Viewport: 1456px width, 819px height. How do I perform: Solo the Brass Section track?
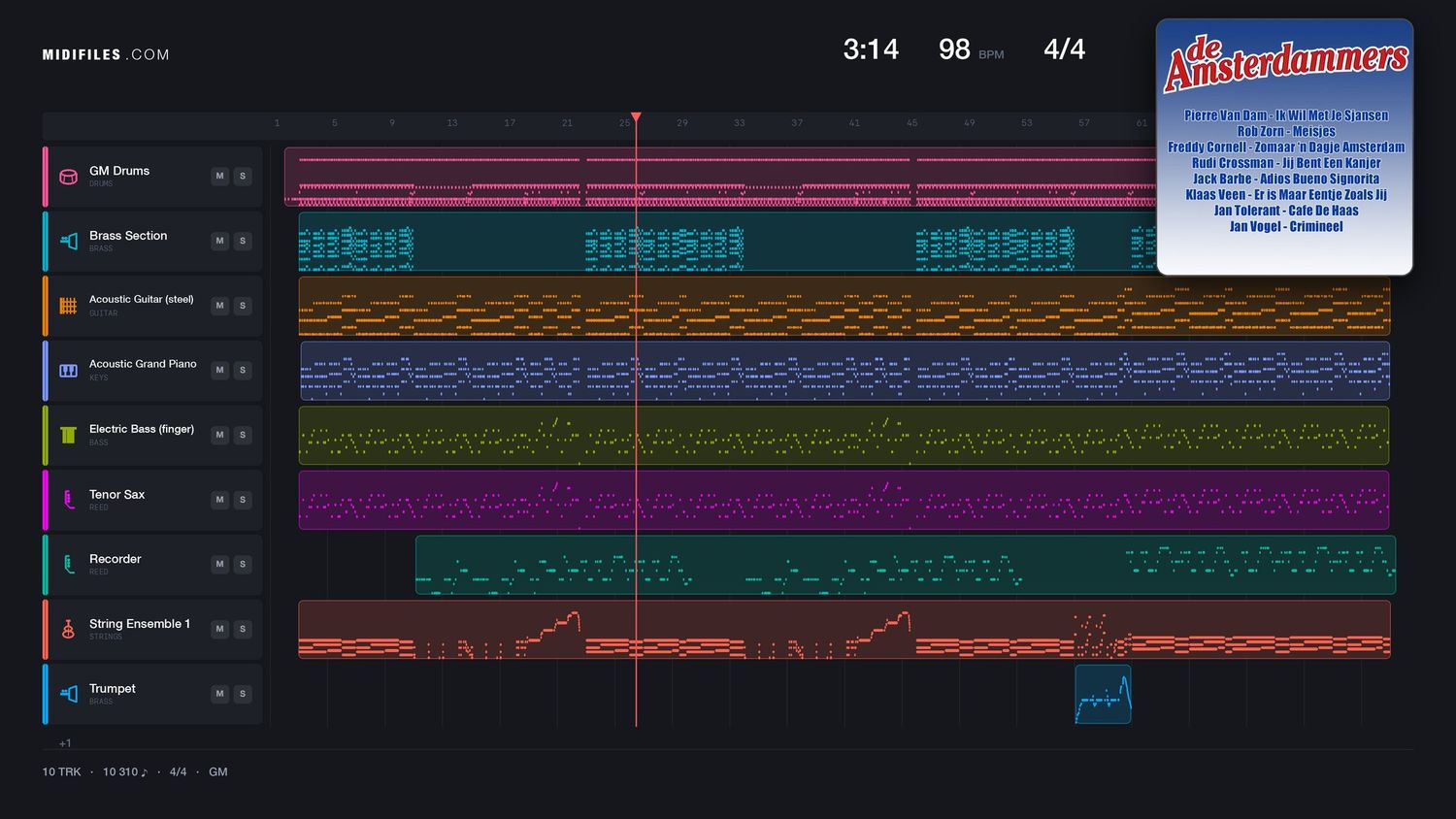(243, 241)
